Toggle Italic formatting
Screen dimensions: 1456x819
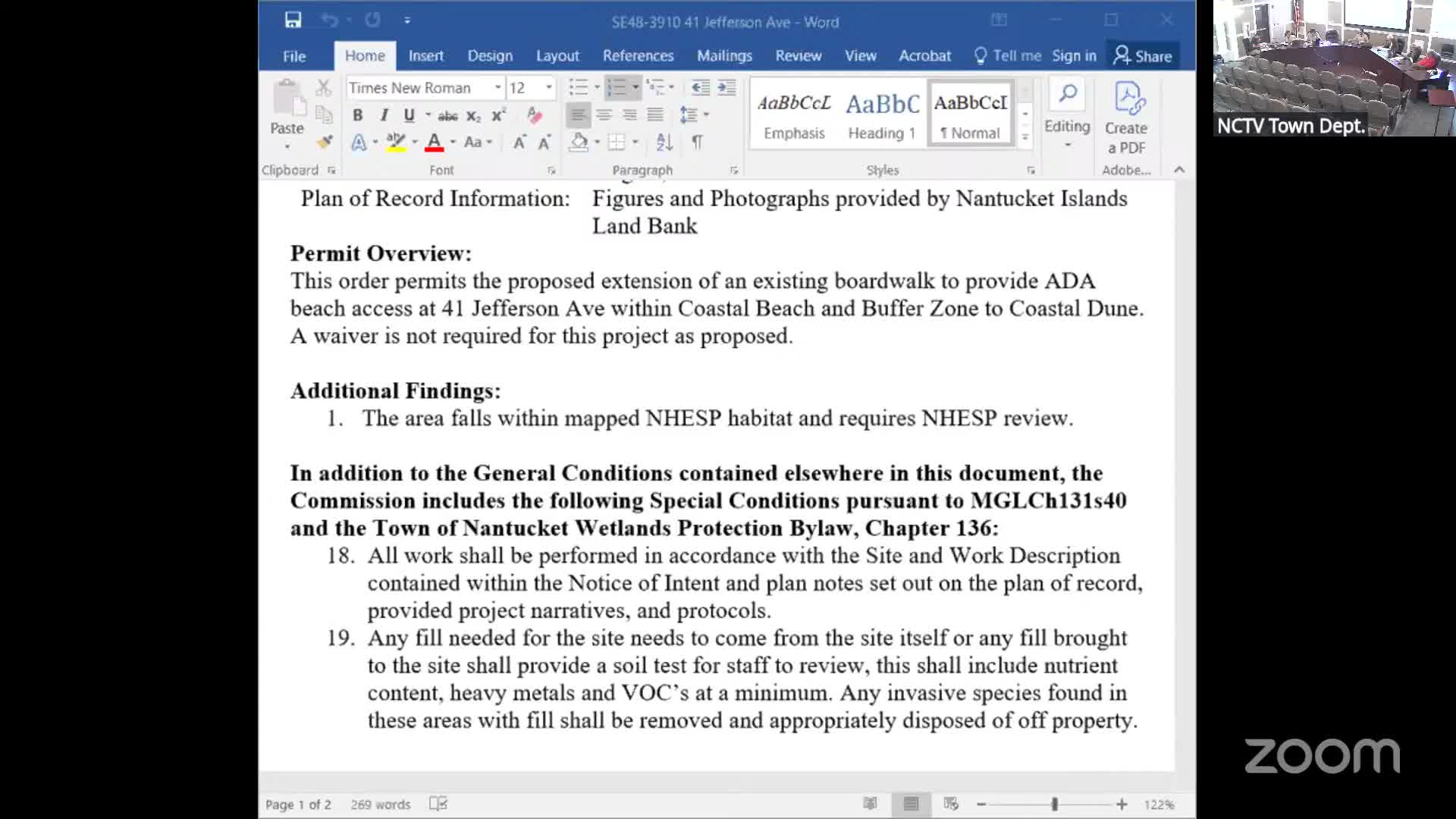click(x=384, y=115)
